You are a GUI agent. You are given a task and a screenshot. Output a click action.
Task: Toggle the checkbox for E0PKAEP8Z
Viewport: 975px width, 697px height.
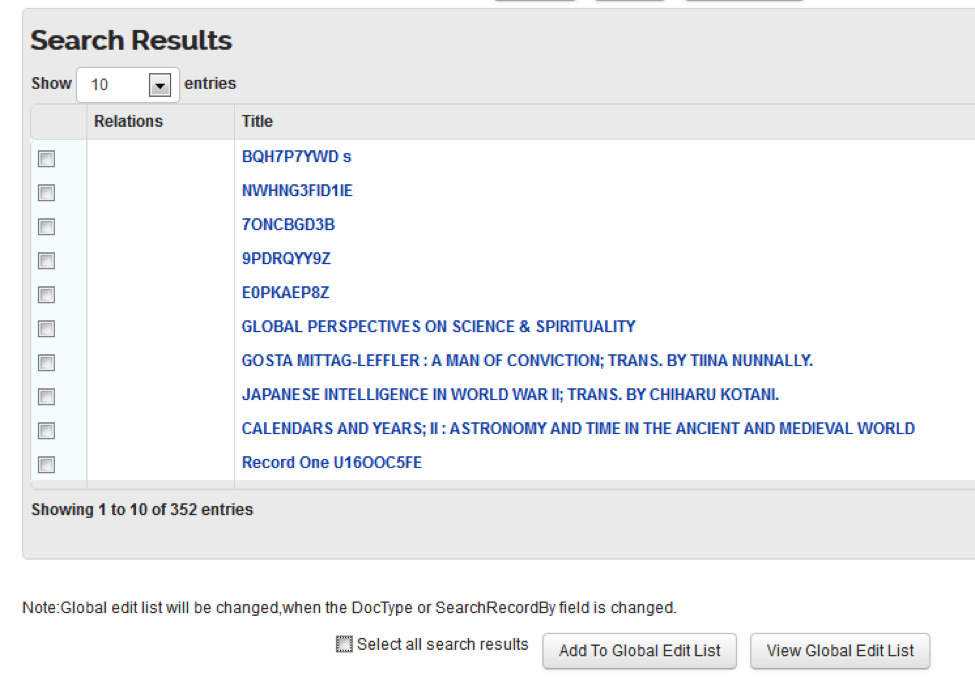[x=46, y=295]
